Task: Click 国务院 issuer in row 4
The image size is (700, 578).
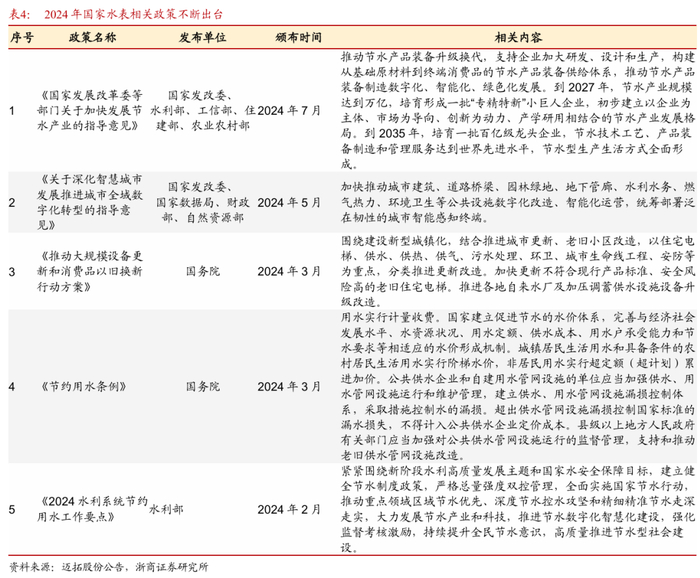Action: pos(203,386)
